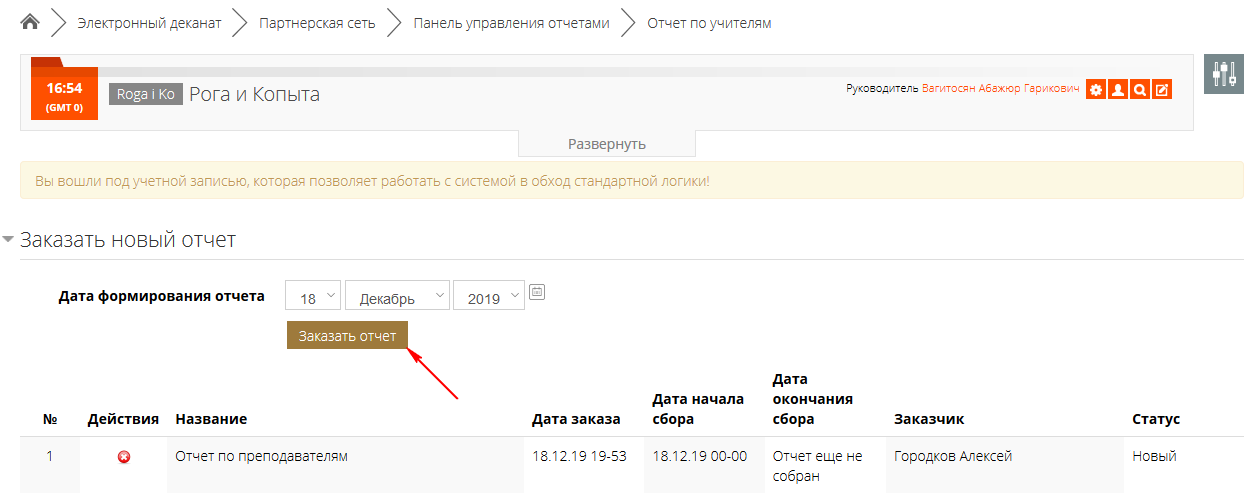Open Вагитосян Абажюр Гарикович profile link
This screenshot has width=1250, height=497.
click(1000, 89)
